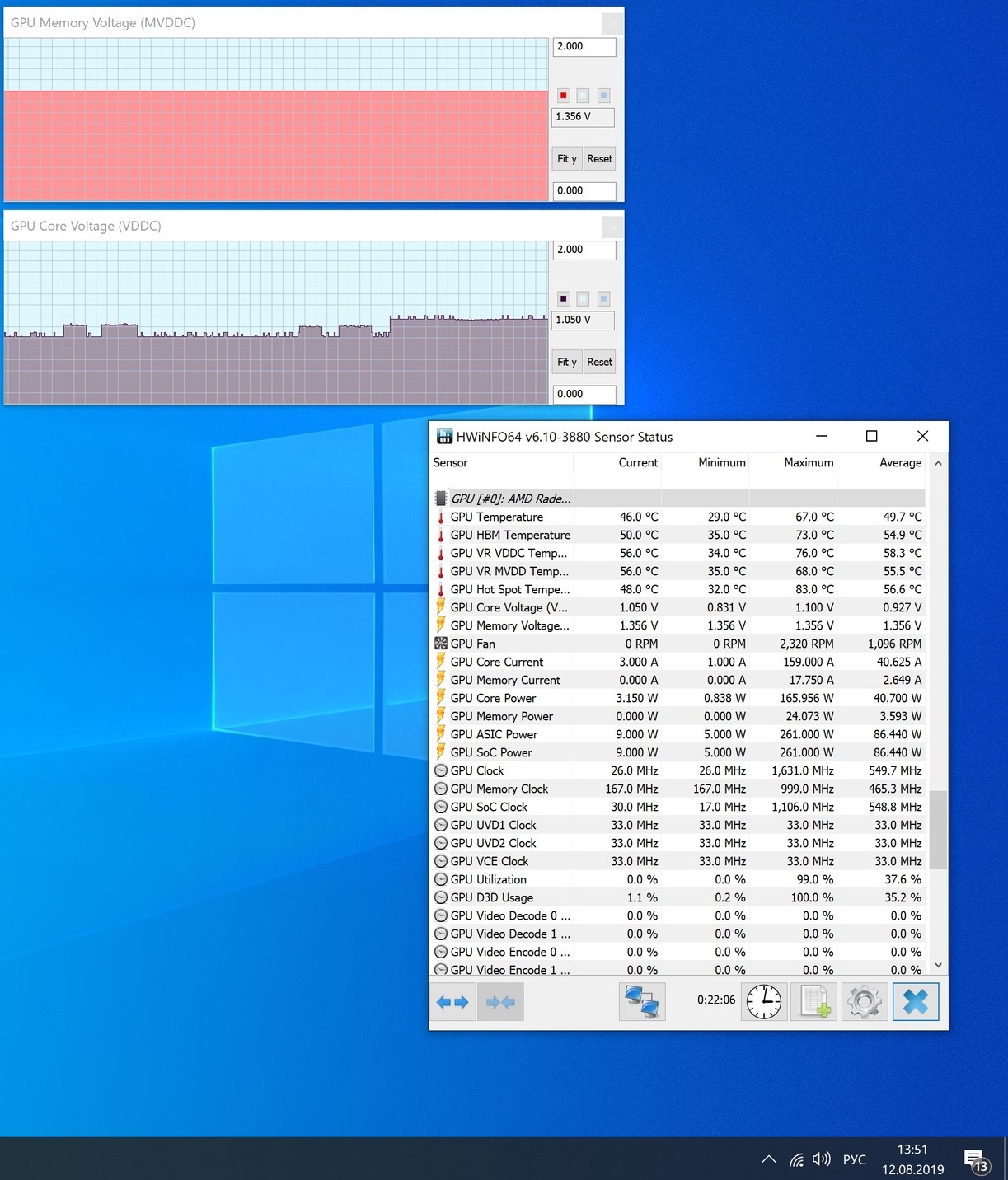Click the red swatch in MVDDC graph
Screen dimensions: 1008x1180
coord(564,96)
